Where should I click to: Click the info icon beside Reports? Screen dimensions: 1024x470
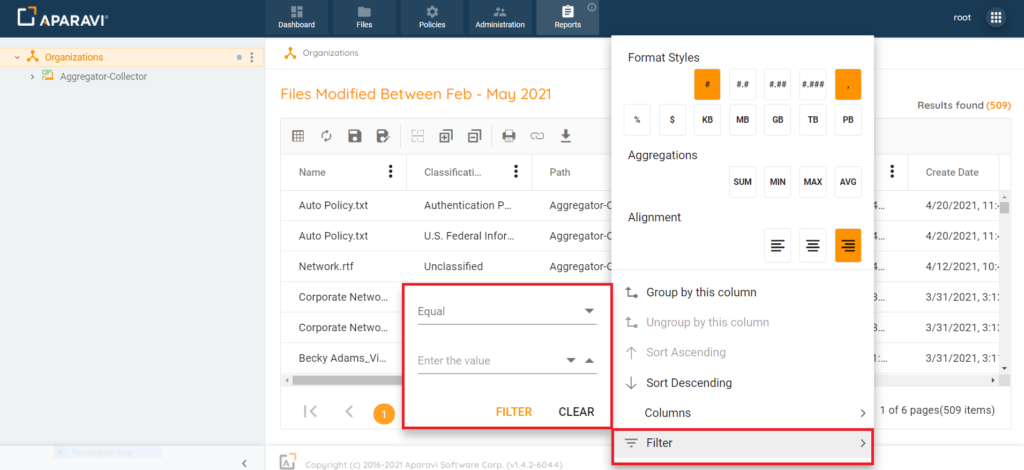pyautogui.click(x=592, y=8)
